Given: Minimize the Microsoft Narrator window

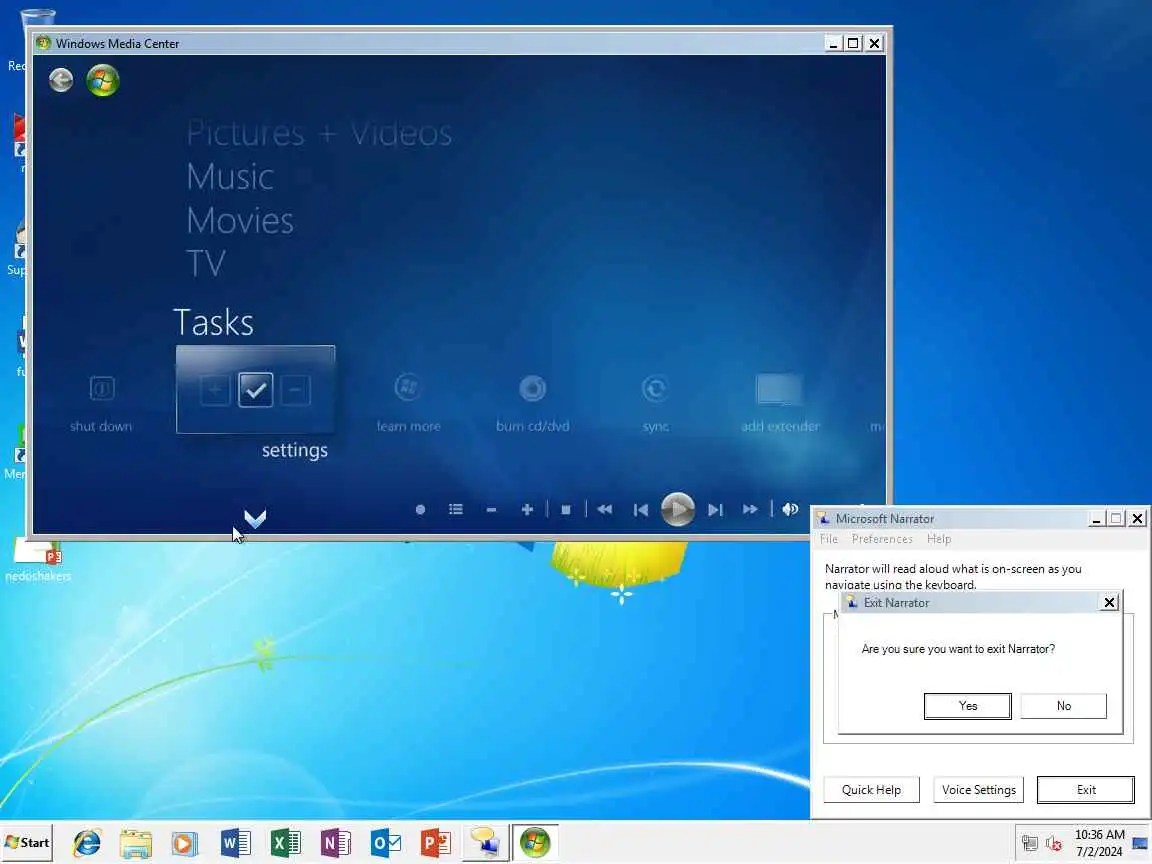Looking at the screenshot, I should [x=1095, y=519].
